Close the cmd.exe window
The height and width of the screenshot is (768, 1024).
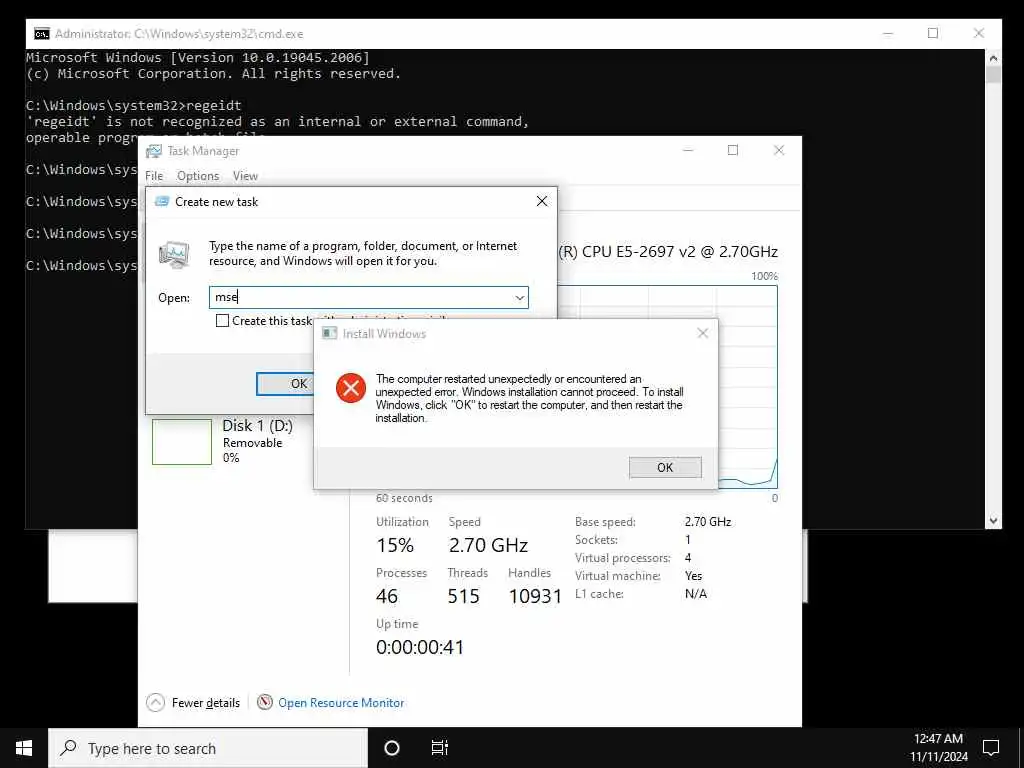tap(978, 33)
